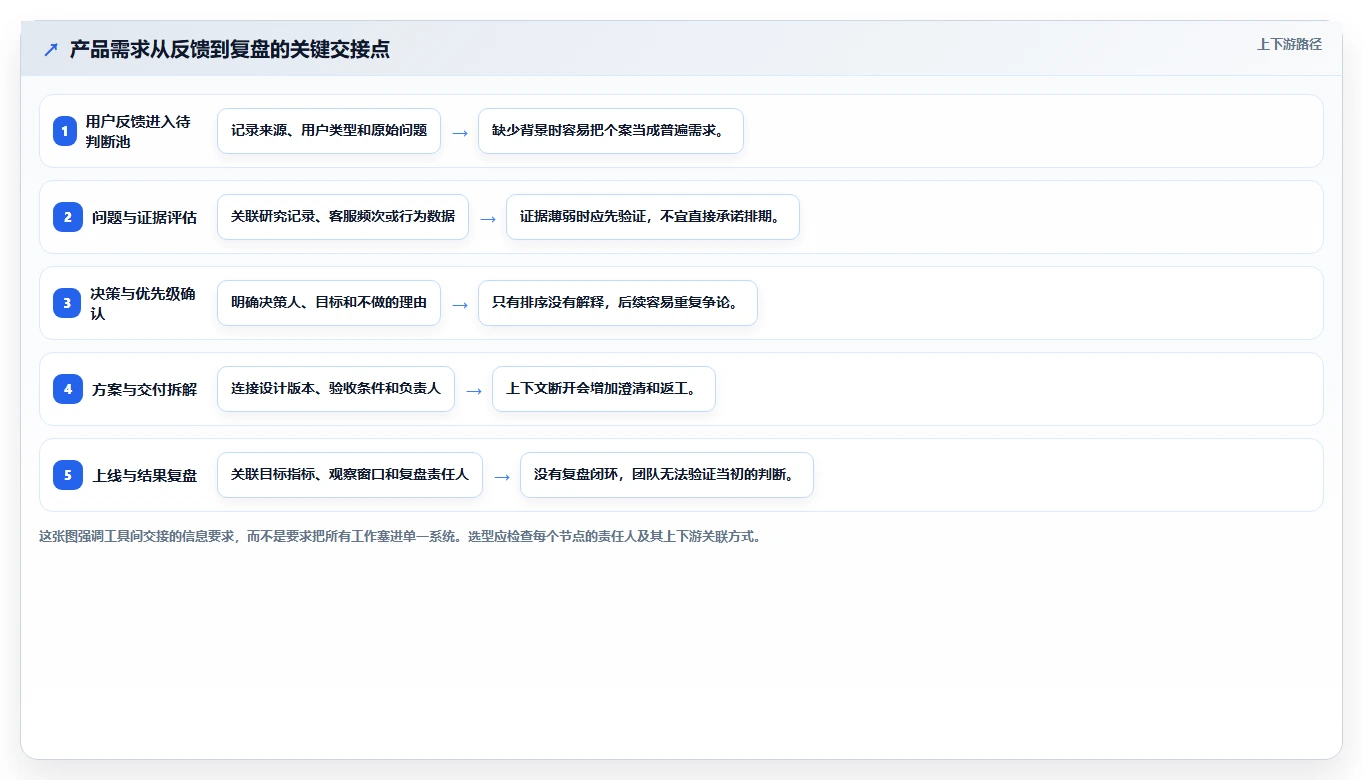Select step badge number 5
Image resolution: width=1363 pixels, height=780 pixels.
[68, 475]
